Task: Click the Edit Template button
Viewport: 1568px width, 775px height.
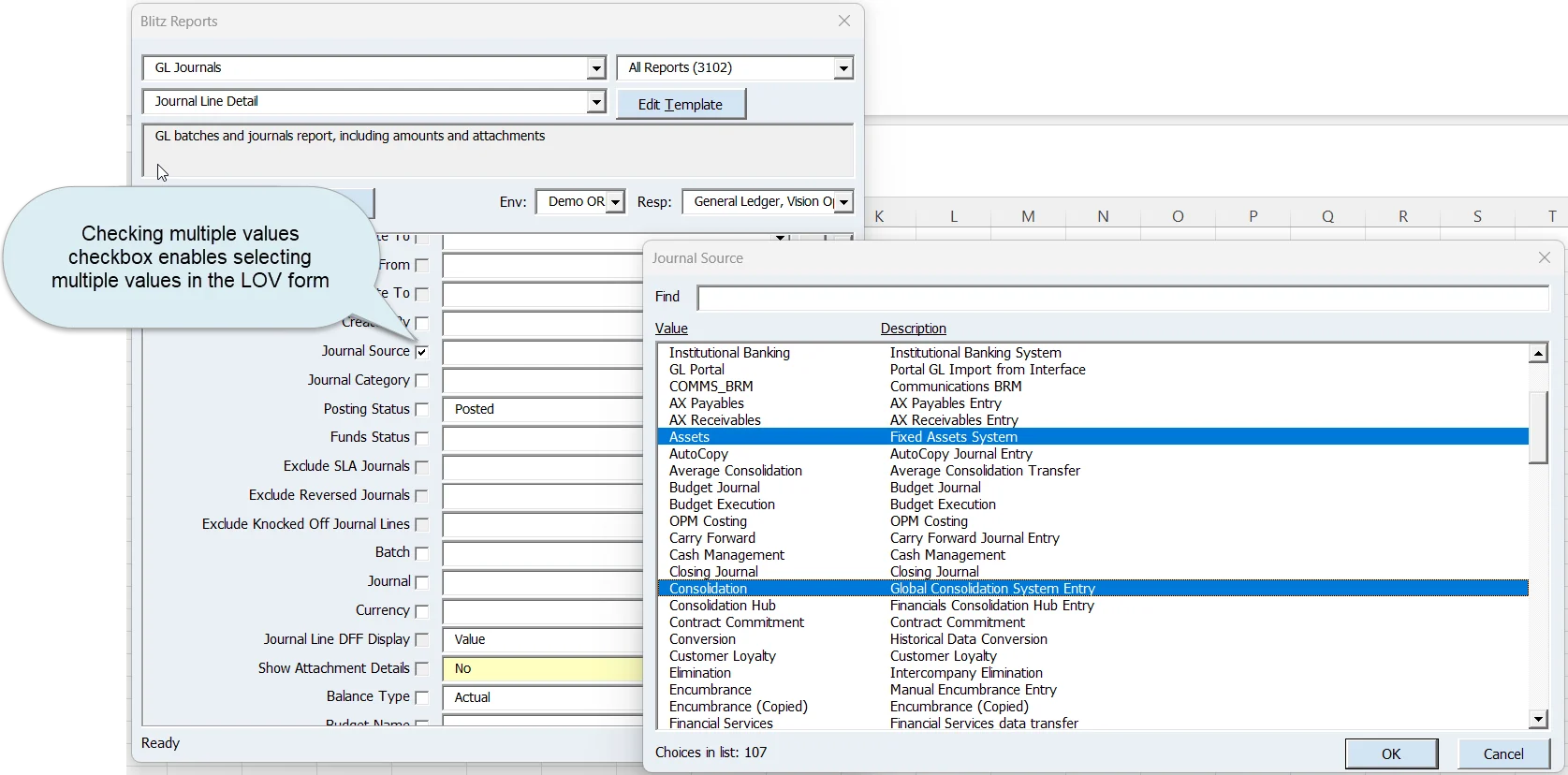Action: pos(681,104)
